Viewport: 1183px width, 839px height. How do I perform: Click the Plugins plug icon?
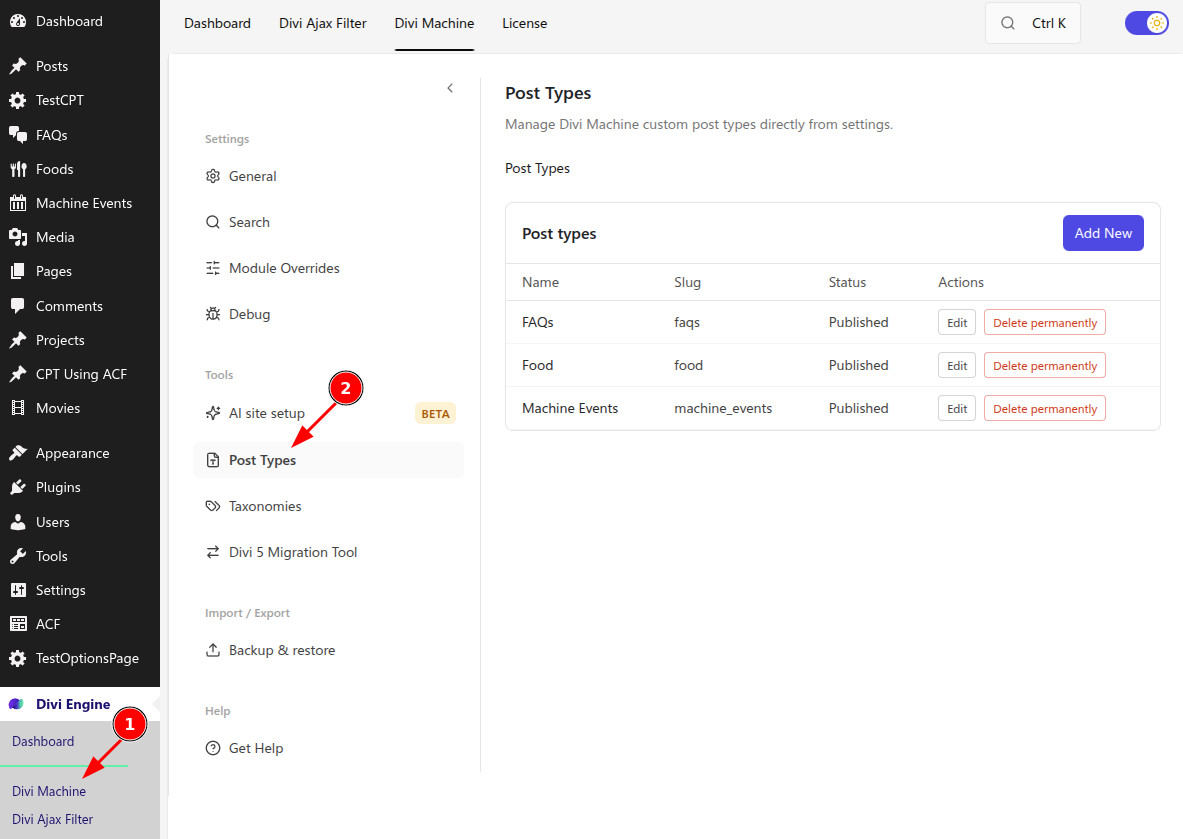point(17,487)
